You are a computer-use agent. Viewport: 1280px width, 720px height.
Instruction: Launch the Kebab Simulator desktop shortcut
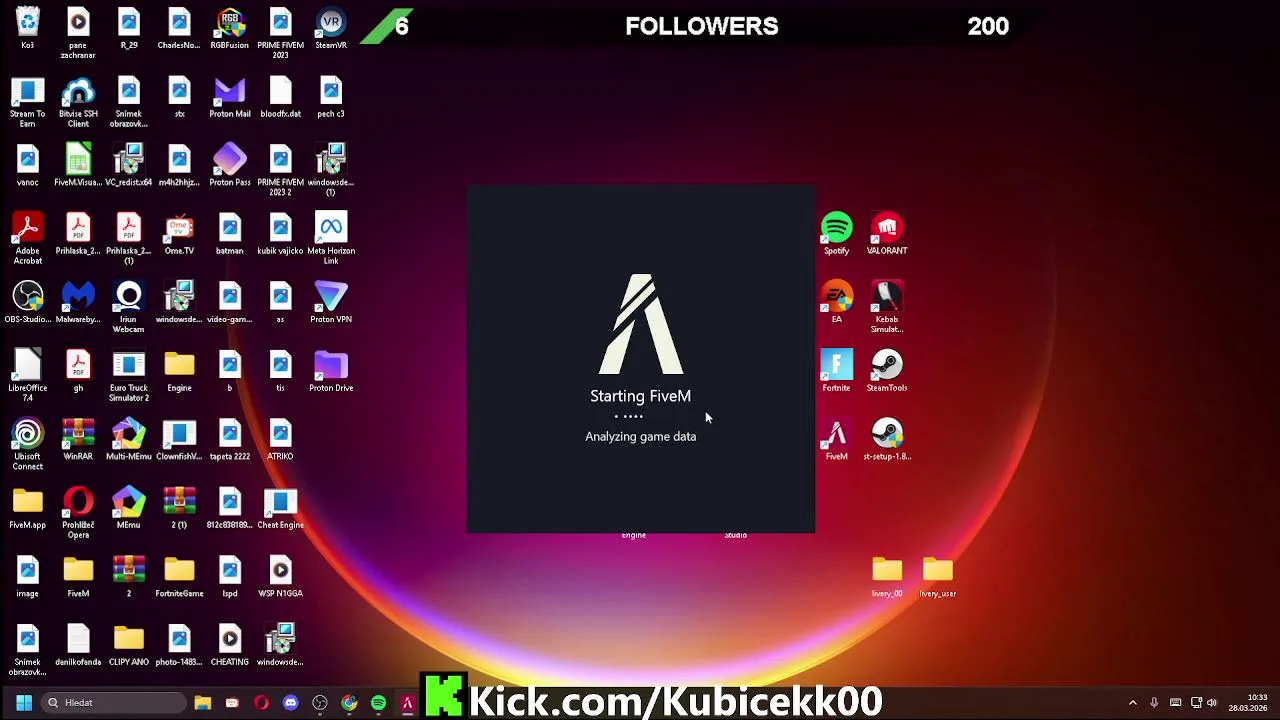(x=887, y=308)
